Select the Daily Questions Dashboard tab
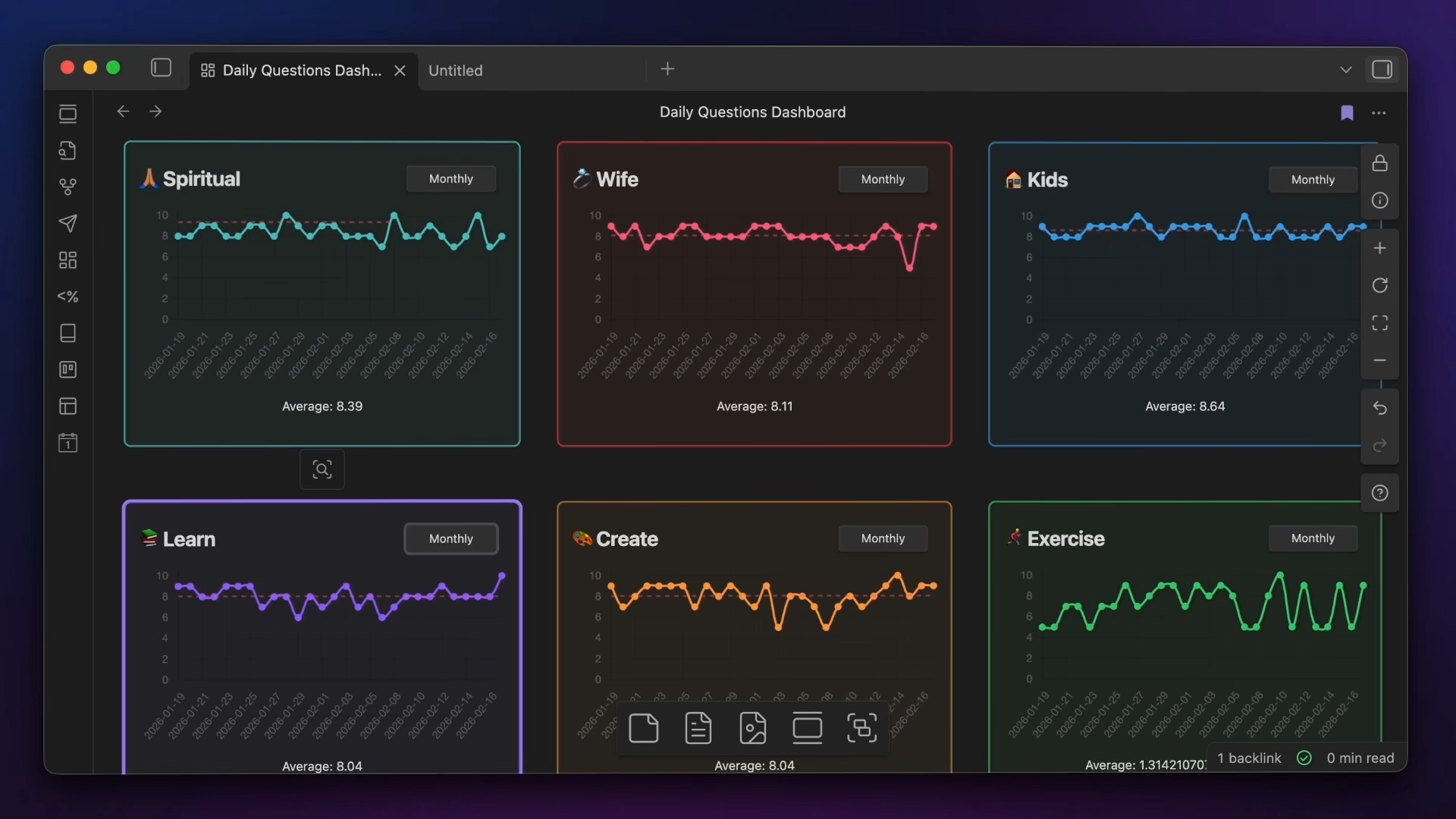1456x819 pixels. coord(301,71)
